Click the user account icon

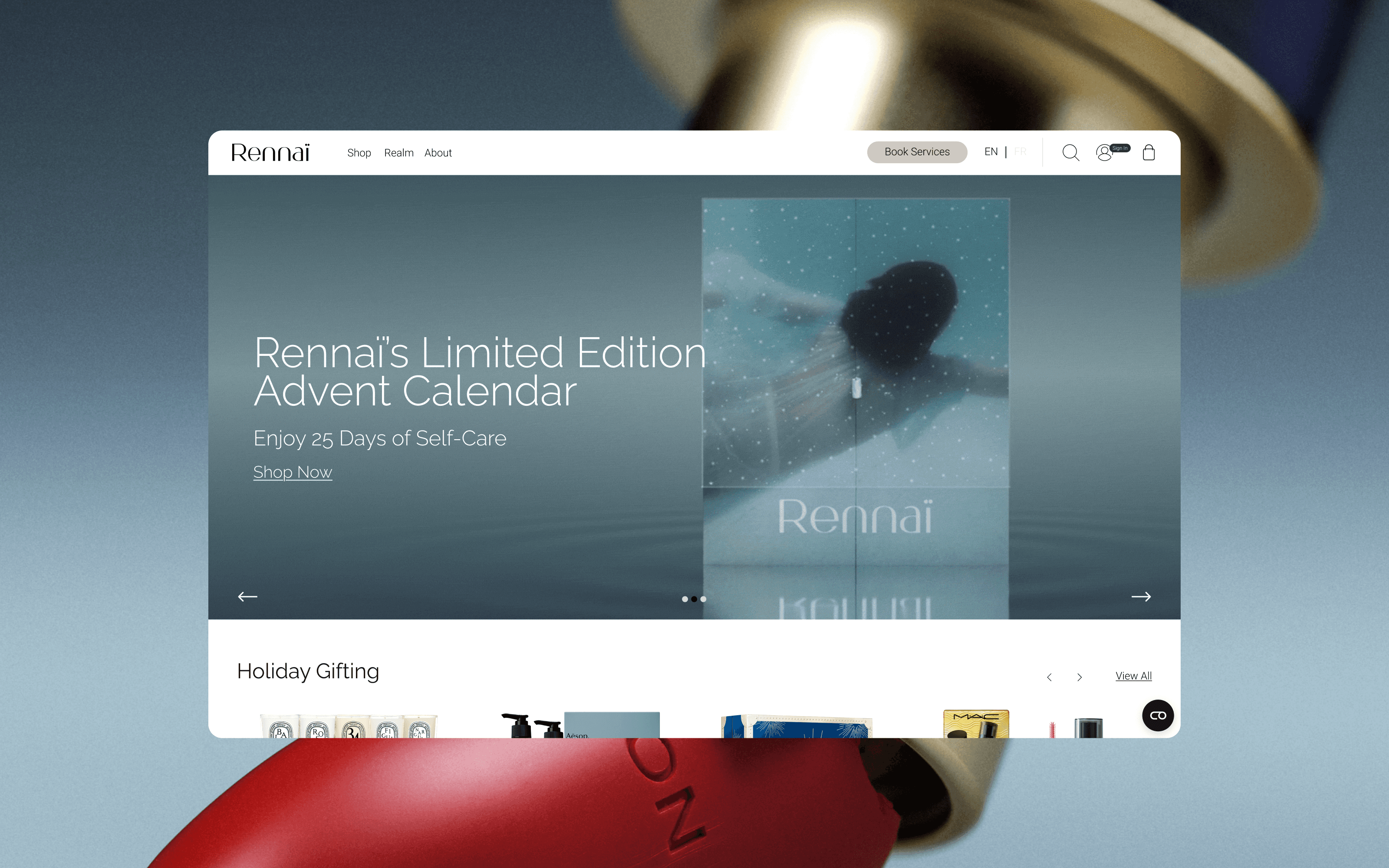[1104, 153]
